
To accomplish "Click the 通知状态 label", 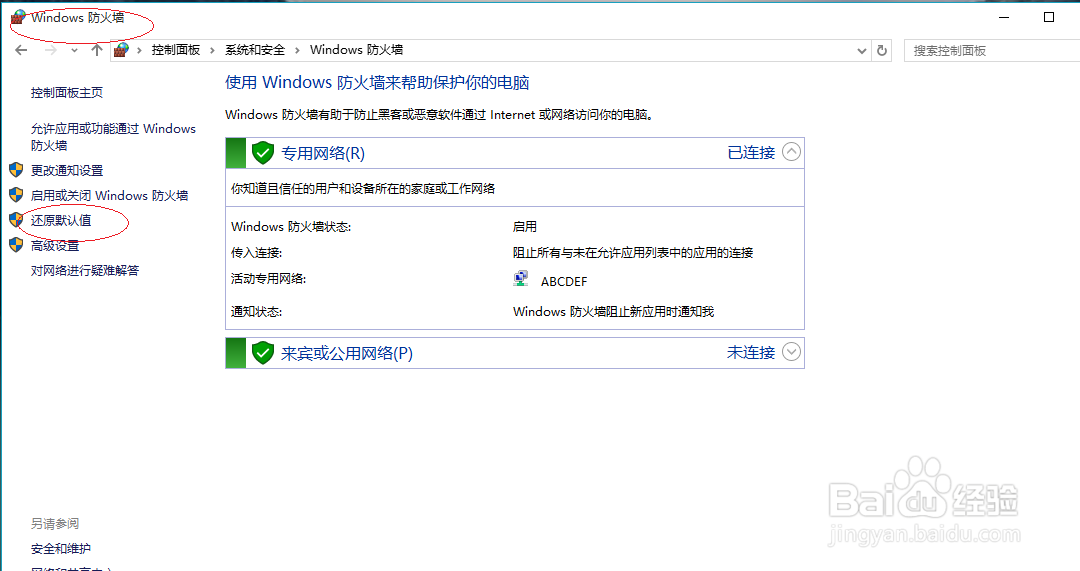I will click(256, 312).
